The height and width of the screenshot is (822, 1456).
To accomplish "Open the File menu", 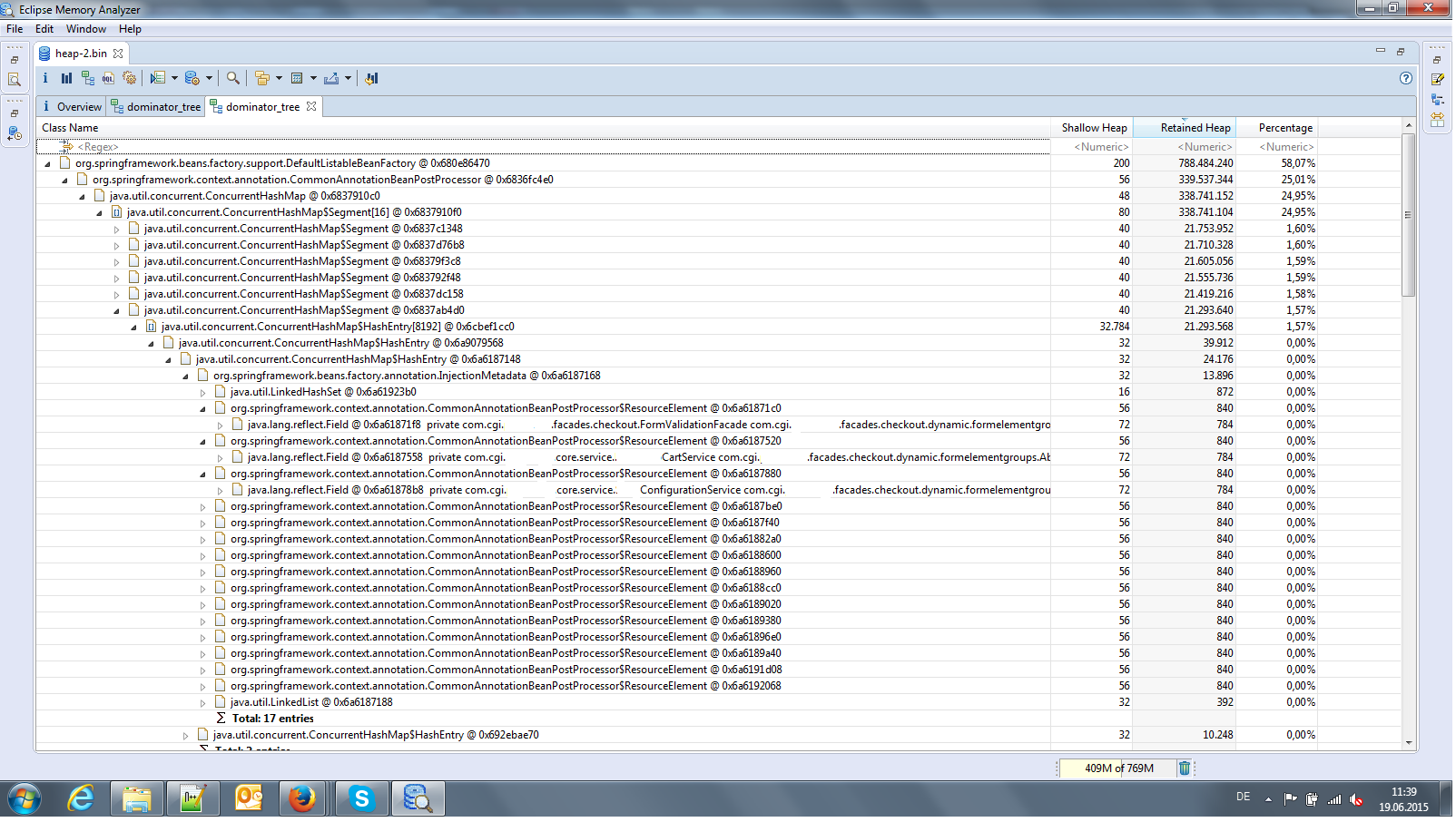I will coord(15,29).
